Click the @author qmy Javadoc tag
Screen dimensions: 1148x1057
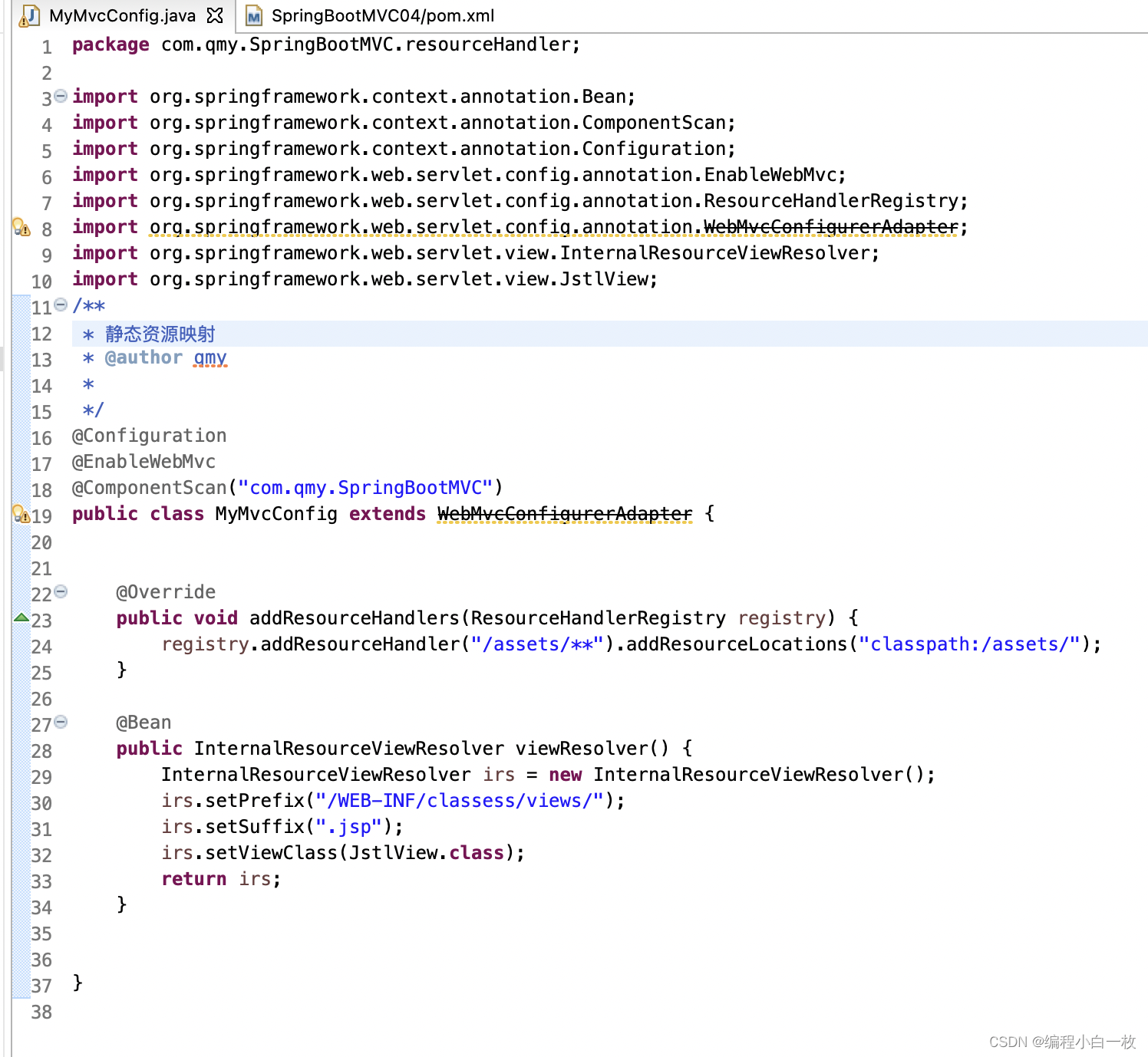(x=166, y=357)
